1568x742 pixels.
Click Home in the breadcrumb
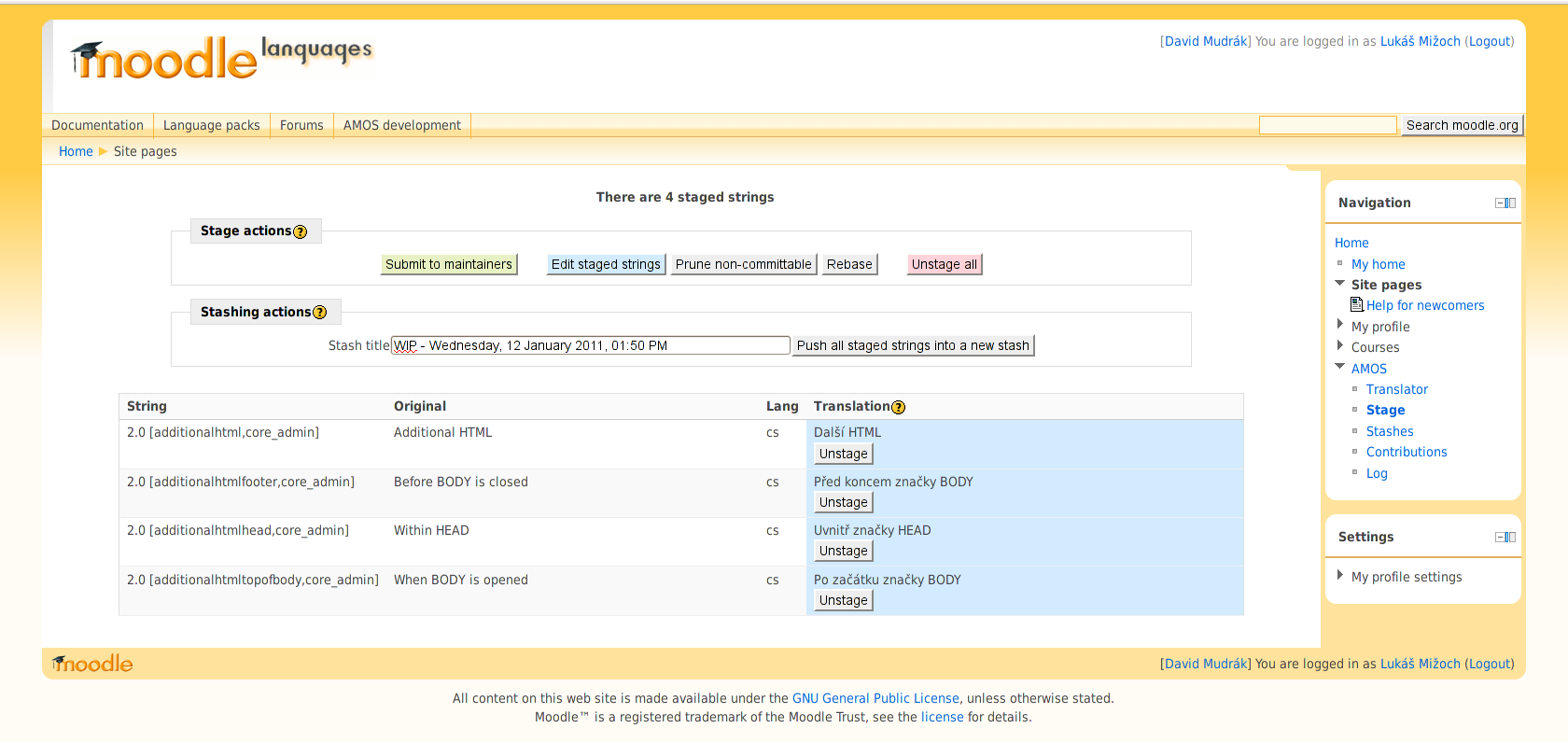coord(76,151)
